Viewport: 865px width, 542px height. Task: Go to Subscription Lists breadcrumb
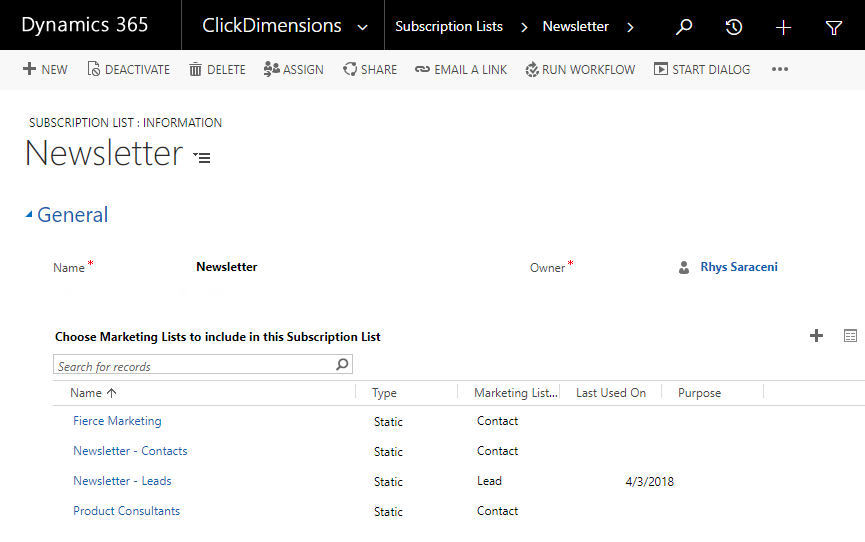449,26
